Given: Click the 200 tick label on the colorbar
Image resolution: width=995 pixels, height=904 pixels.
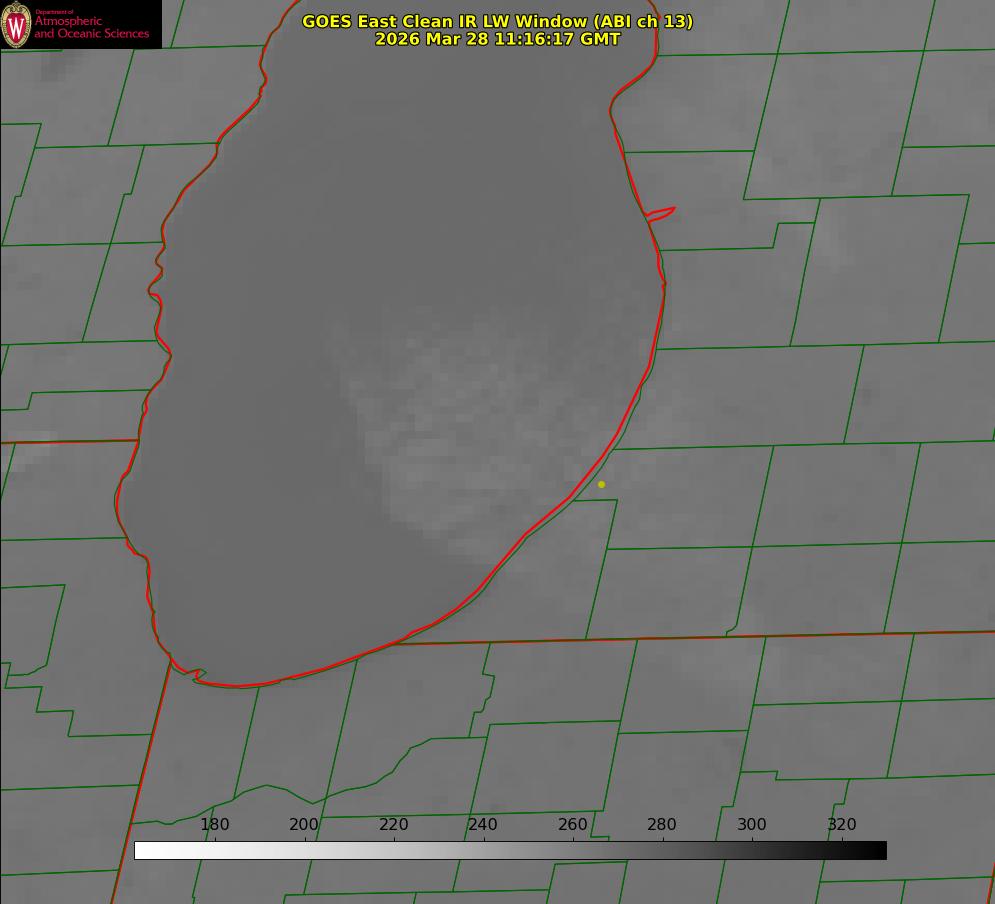Looking at the screenshot, I should [x=304, y=824].
